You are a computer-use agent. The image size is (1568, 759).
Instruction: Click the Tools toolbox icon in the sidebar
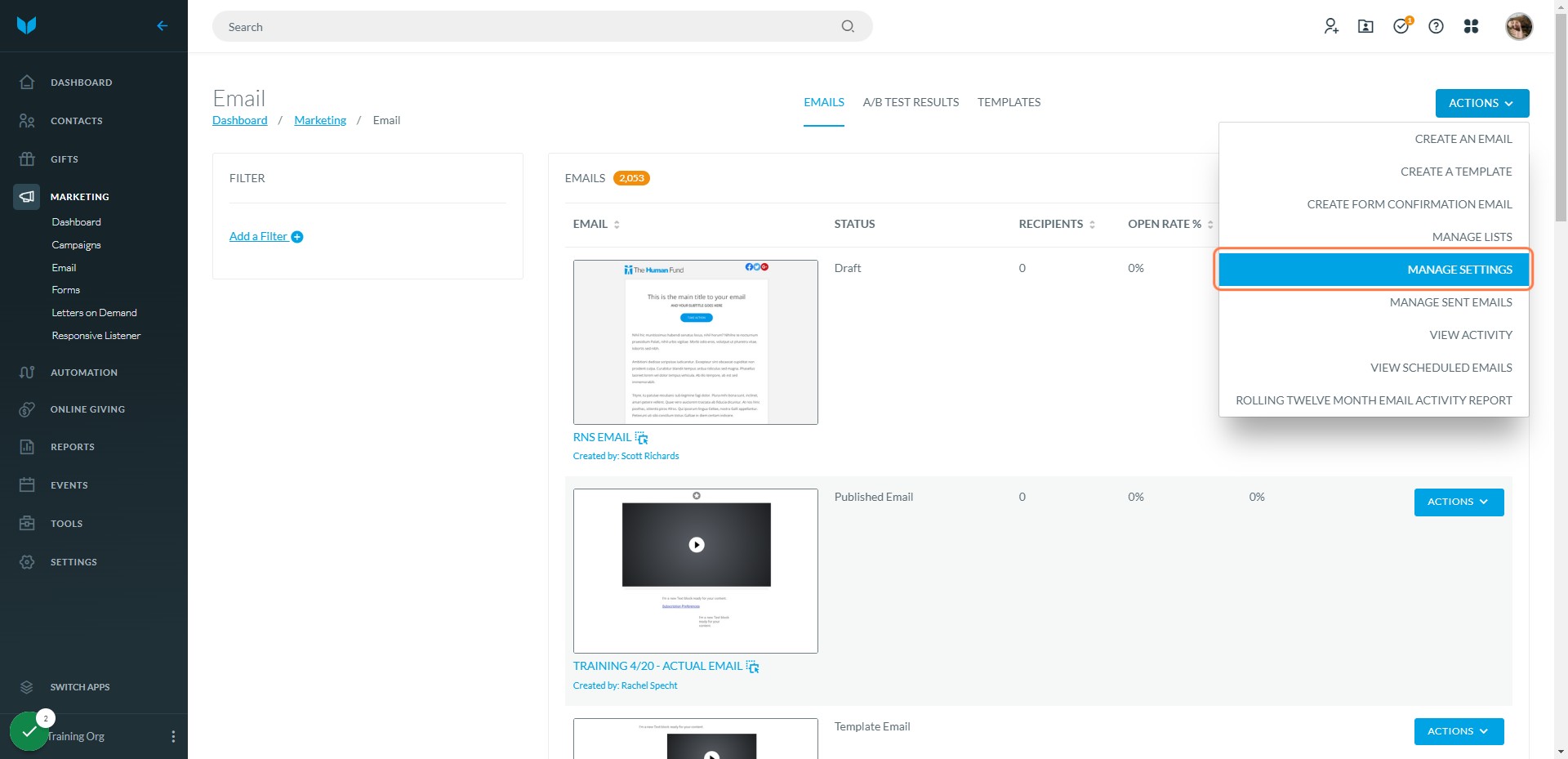[x=27, y=523]
